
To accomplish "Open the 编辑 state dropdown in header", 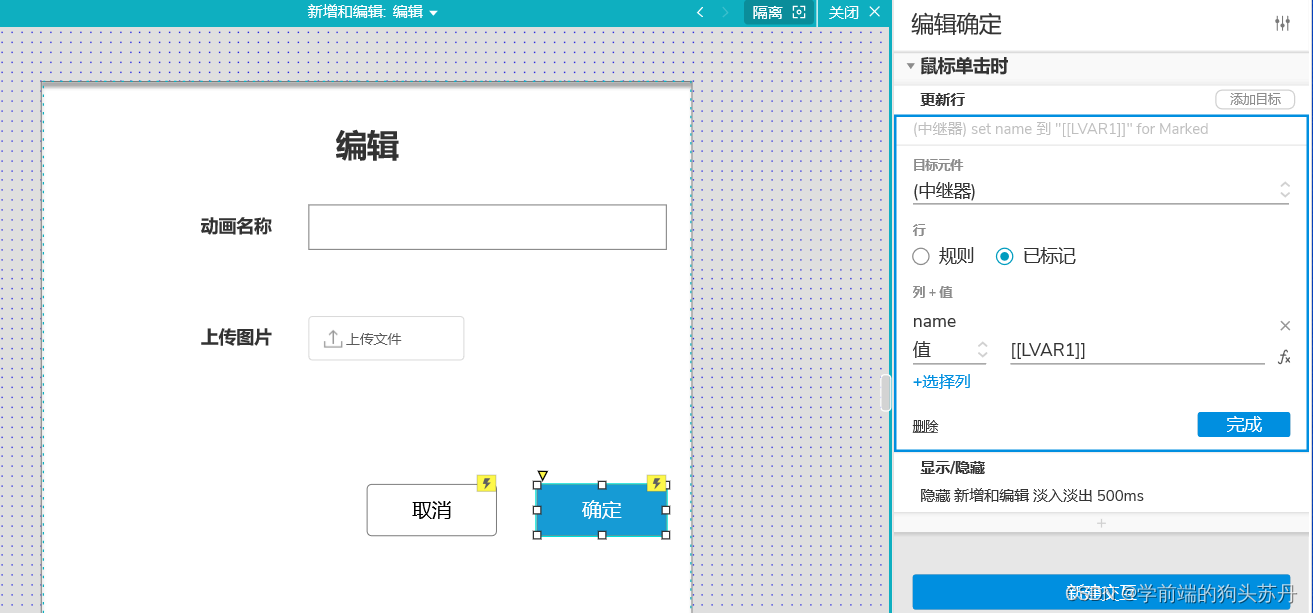I will [x=416, y=12].
